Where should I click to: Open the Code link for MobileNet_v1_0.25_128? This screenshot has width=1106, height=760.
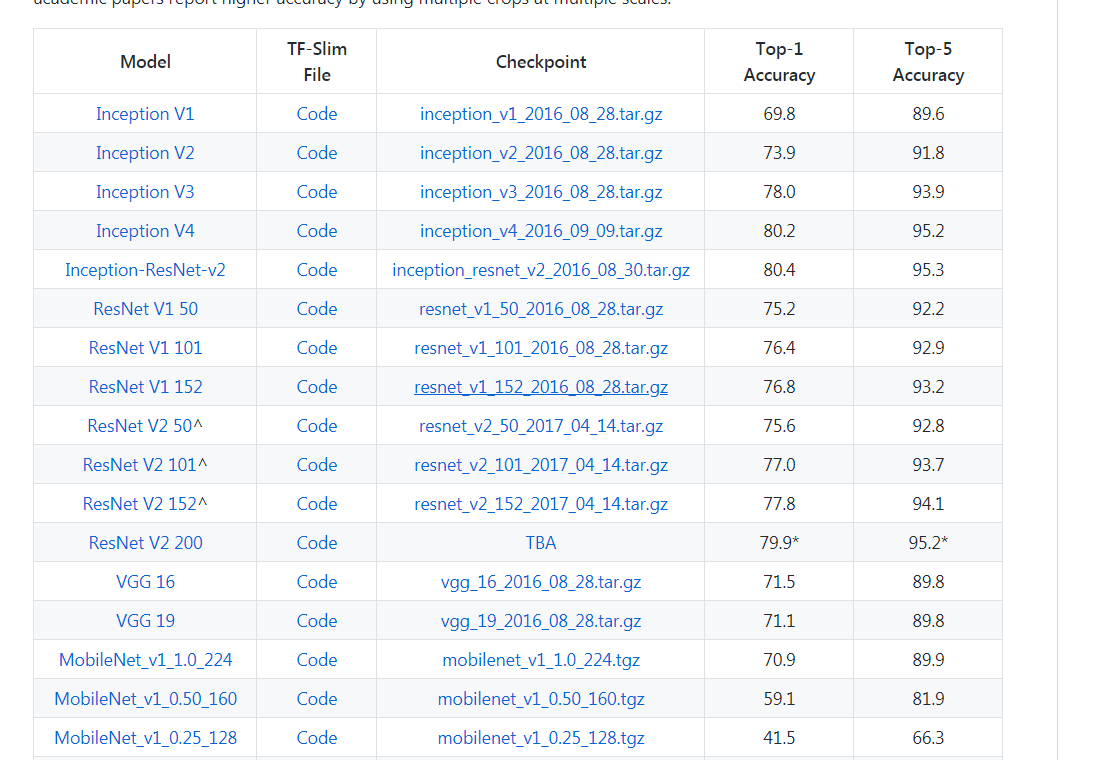coord(316,737)
